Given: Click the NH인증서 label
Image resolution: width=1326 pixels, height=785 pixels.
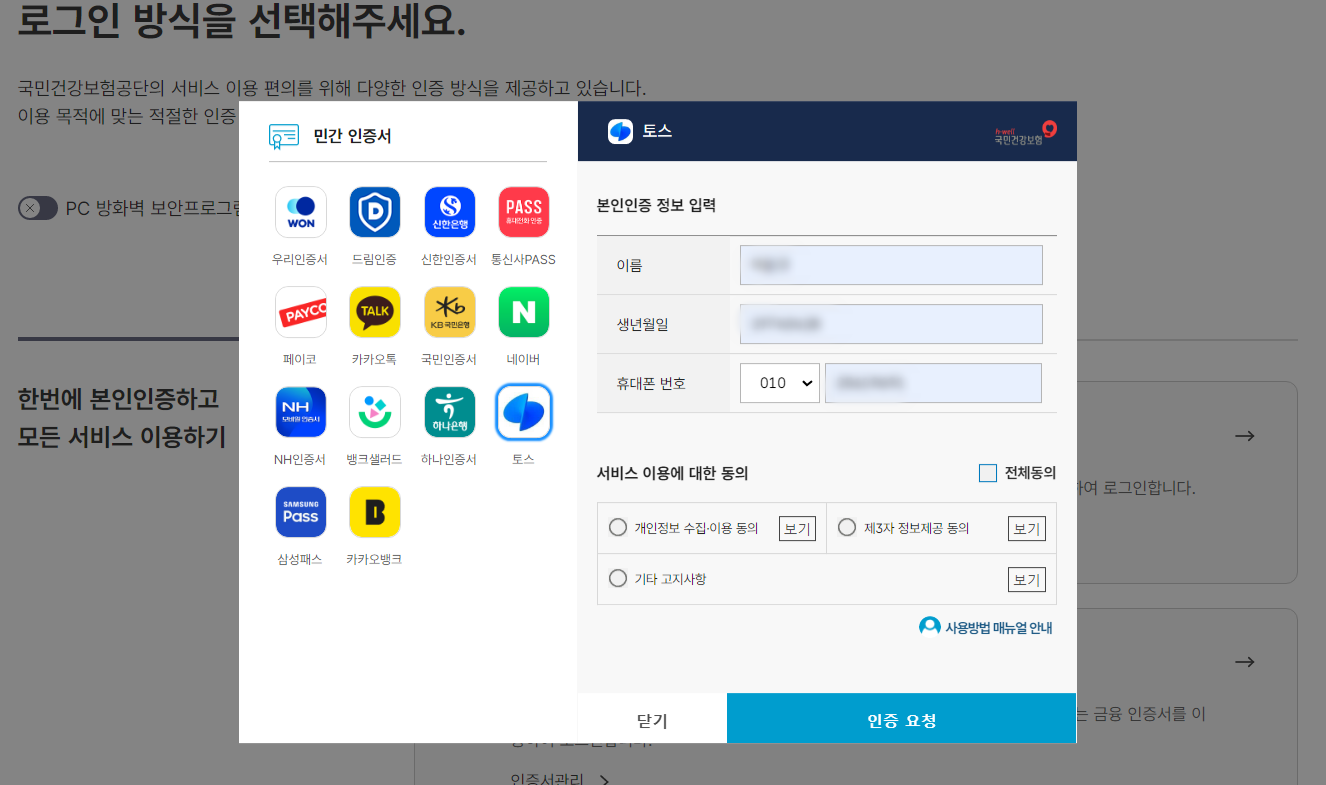Looking at the screenshot, I should coord(300,459).
